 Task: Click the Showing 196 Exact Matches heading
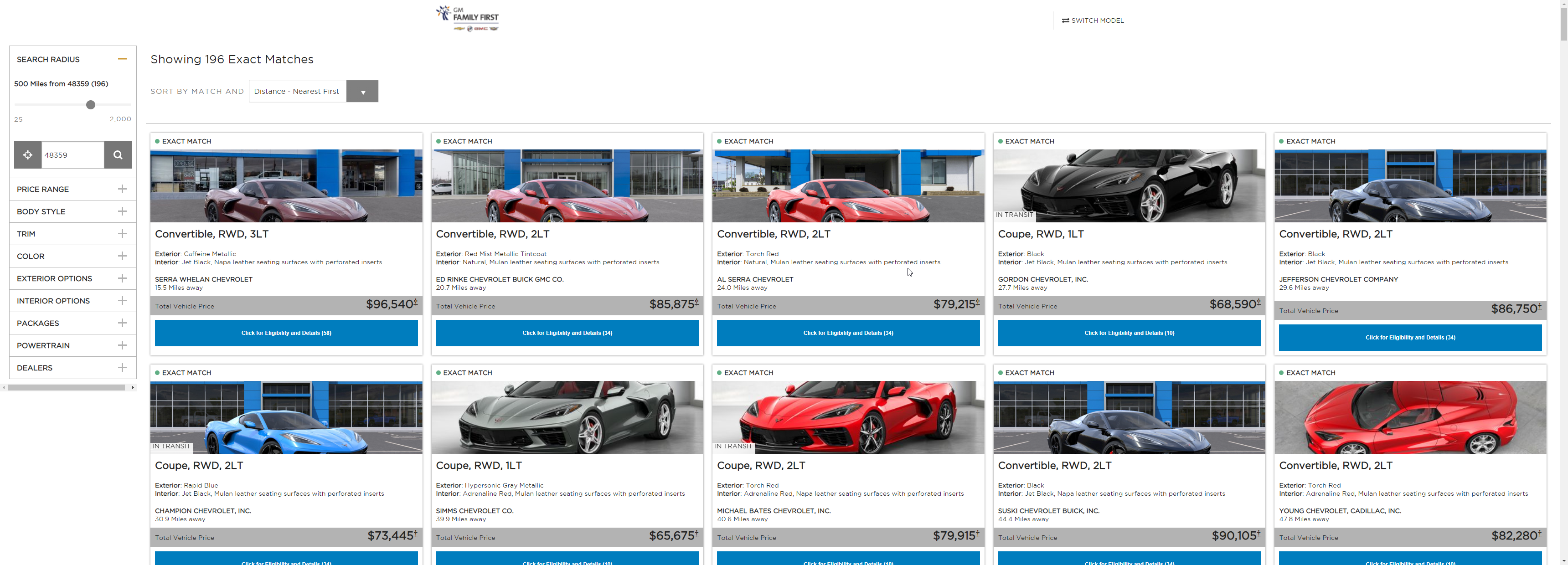232,60
